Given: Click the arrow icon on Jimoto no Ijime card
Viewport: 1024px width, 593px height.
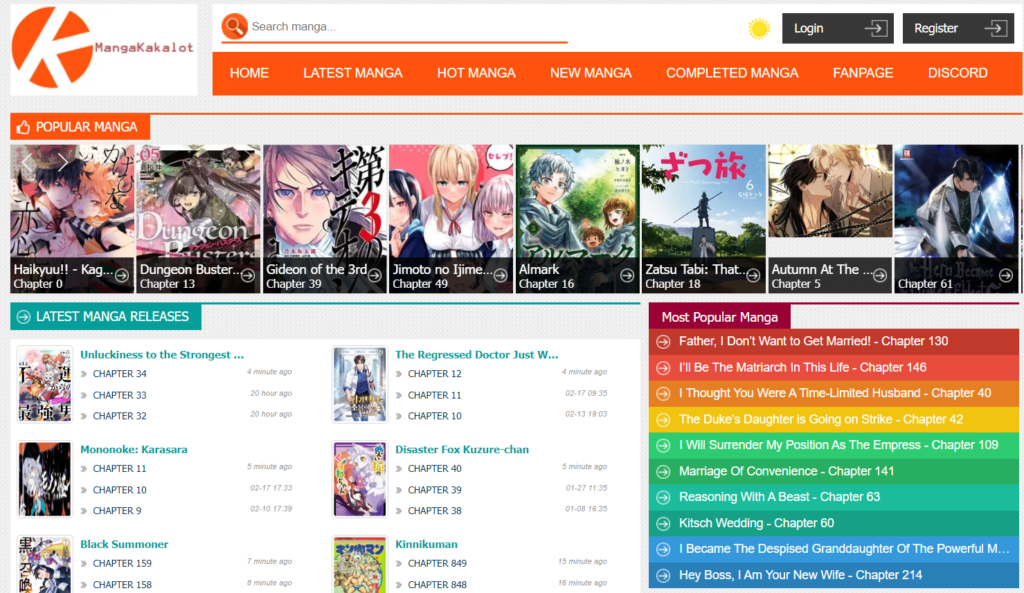Looking at the screenshot, I should point(500,276).
